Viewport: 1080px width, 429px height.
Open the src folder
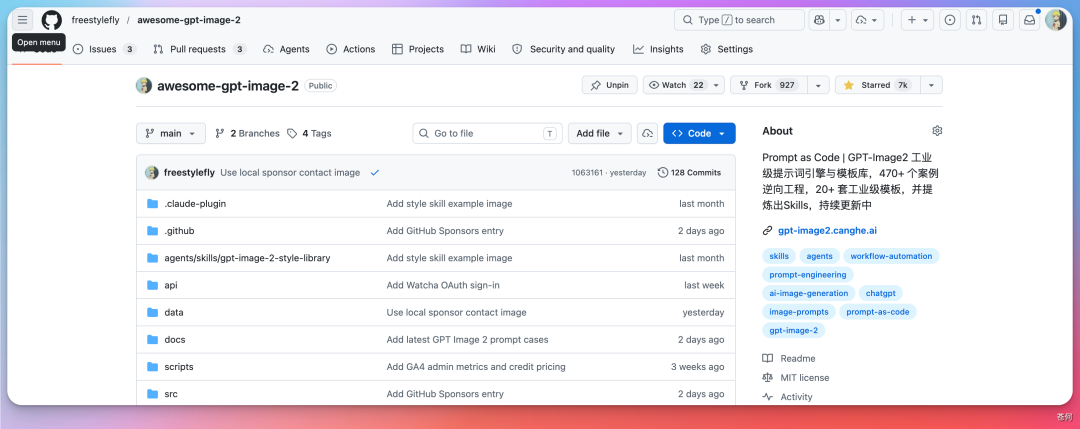pos(171,394)
